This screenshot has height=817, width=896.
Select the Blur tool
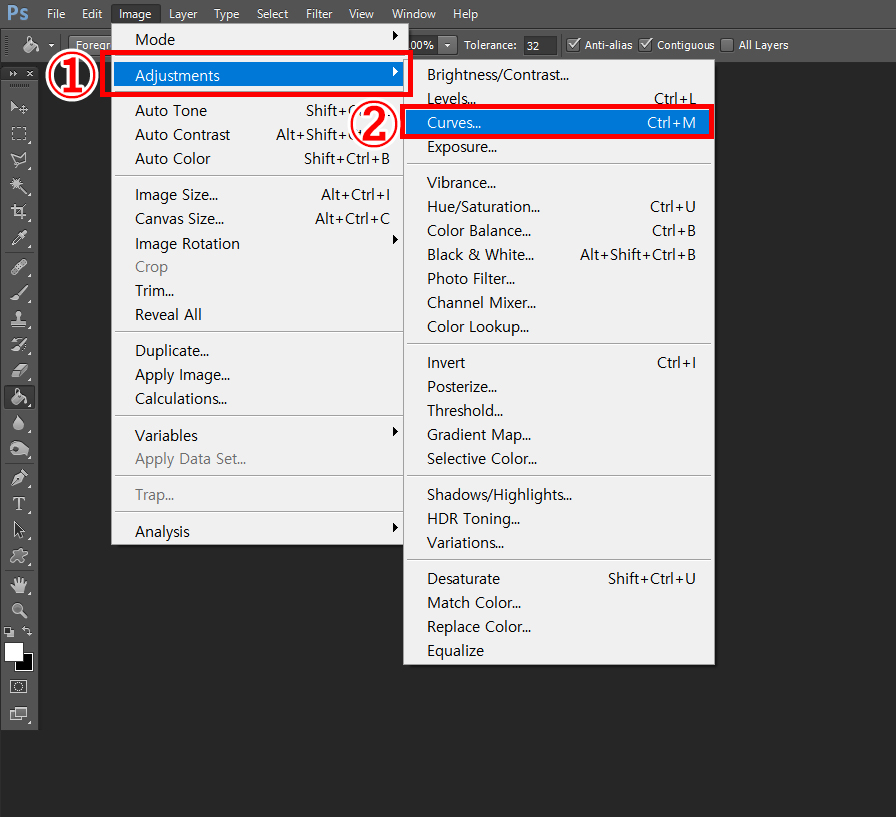click(19, 423)
